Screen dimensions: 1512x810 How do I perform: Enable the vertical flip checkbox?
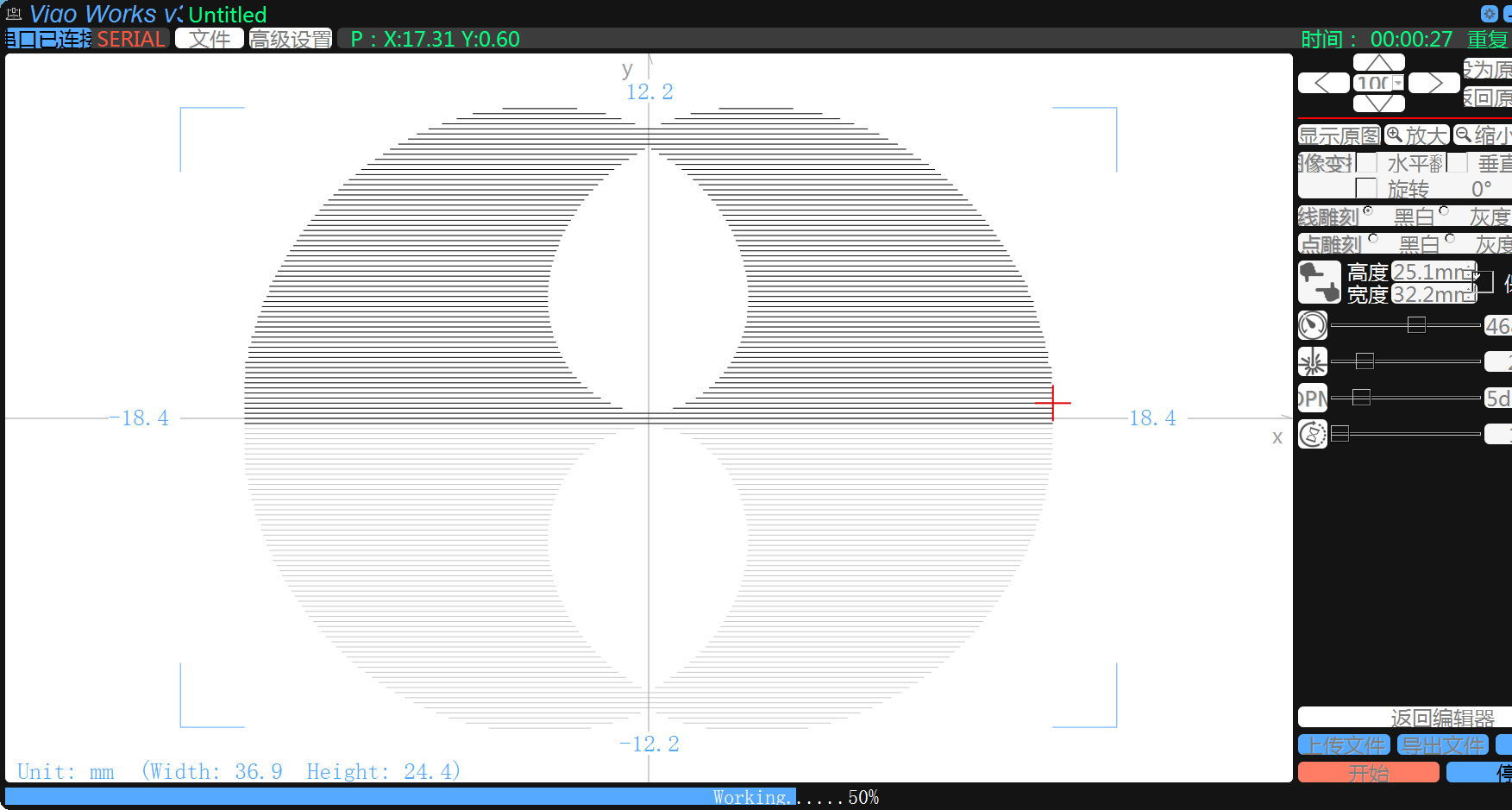(1458, 163)
